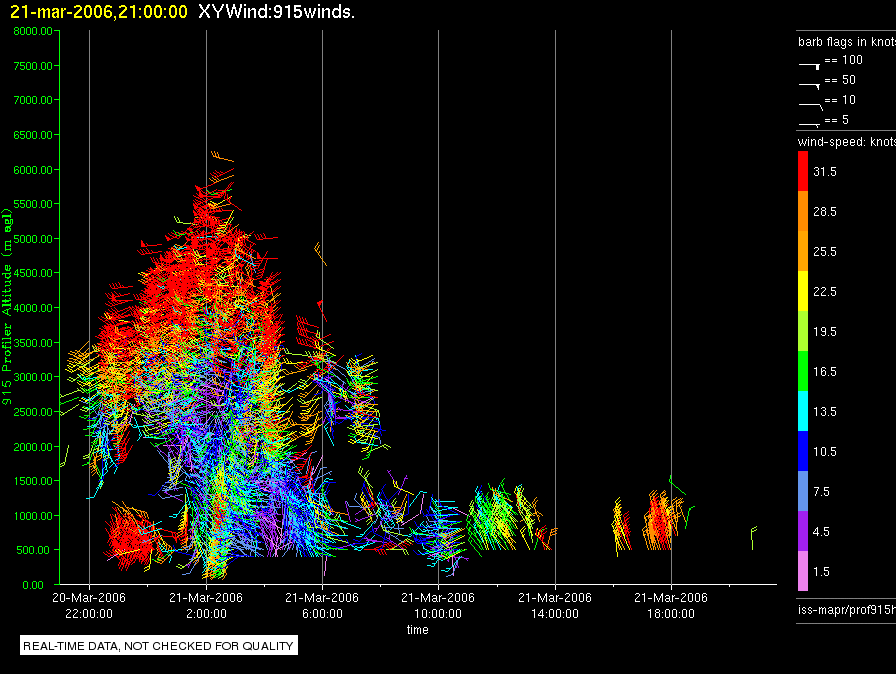Click the 0.00 altitude tick label
896x674 pixels.
click(33, 585)
